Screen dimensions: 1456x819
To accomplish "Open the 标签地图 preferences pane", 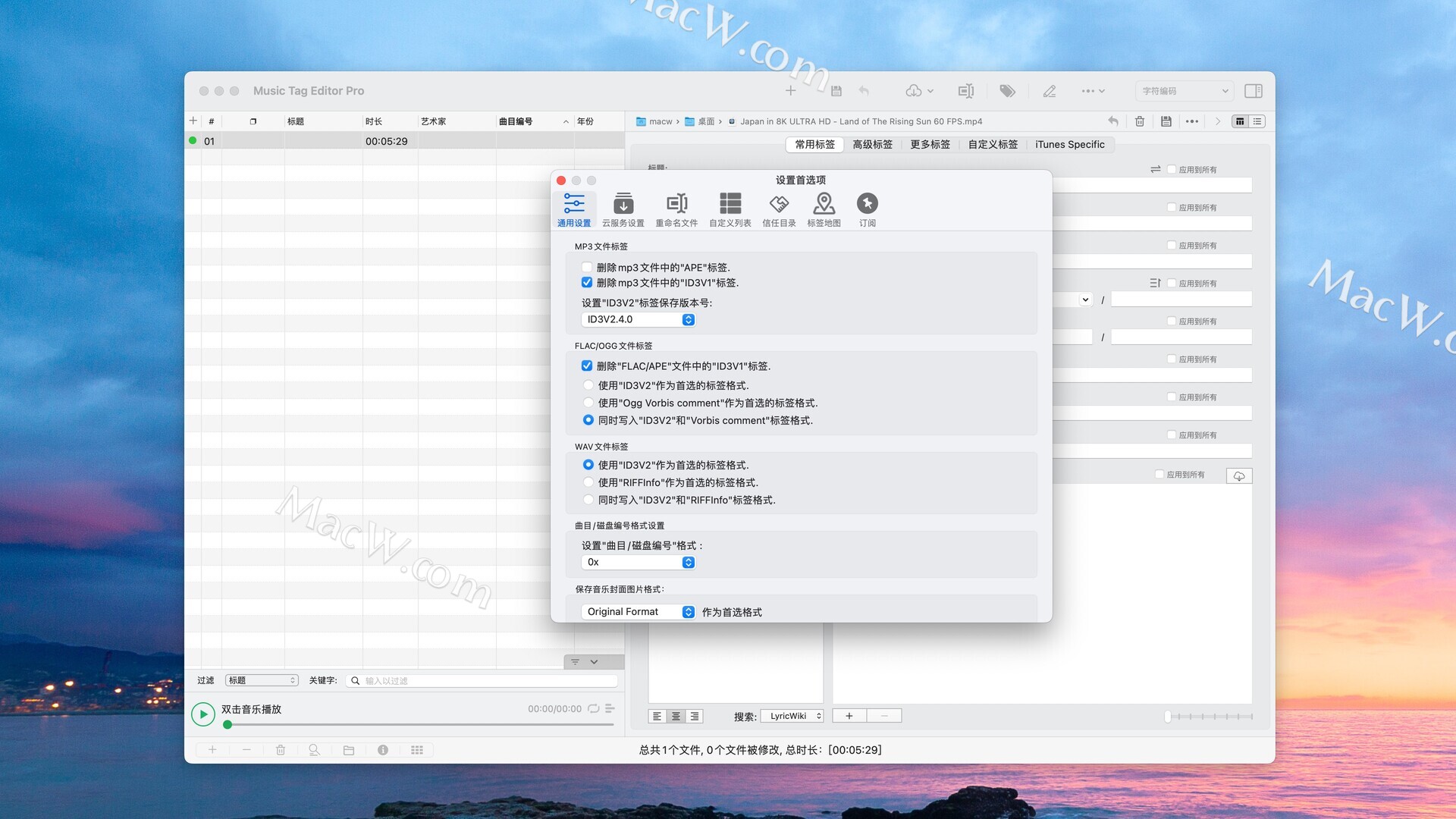I will [824, 209].
